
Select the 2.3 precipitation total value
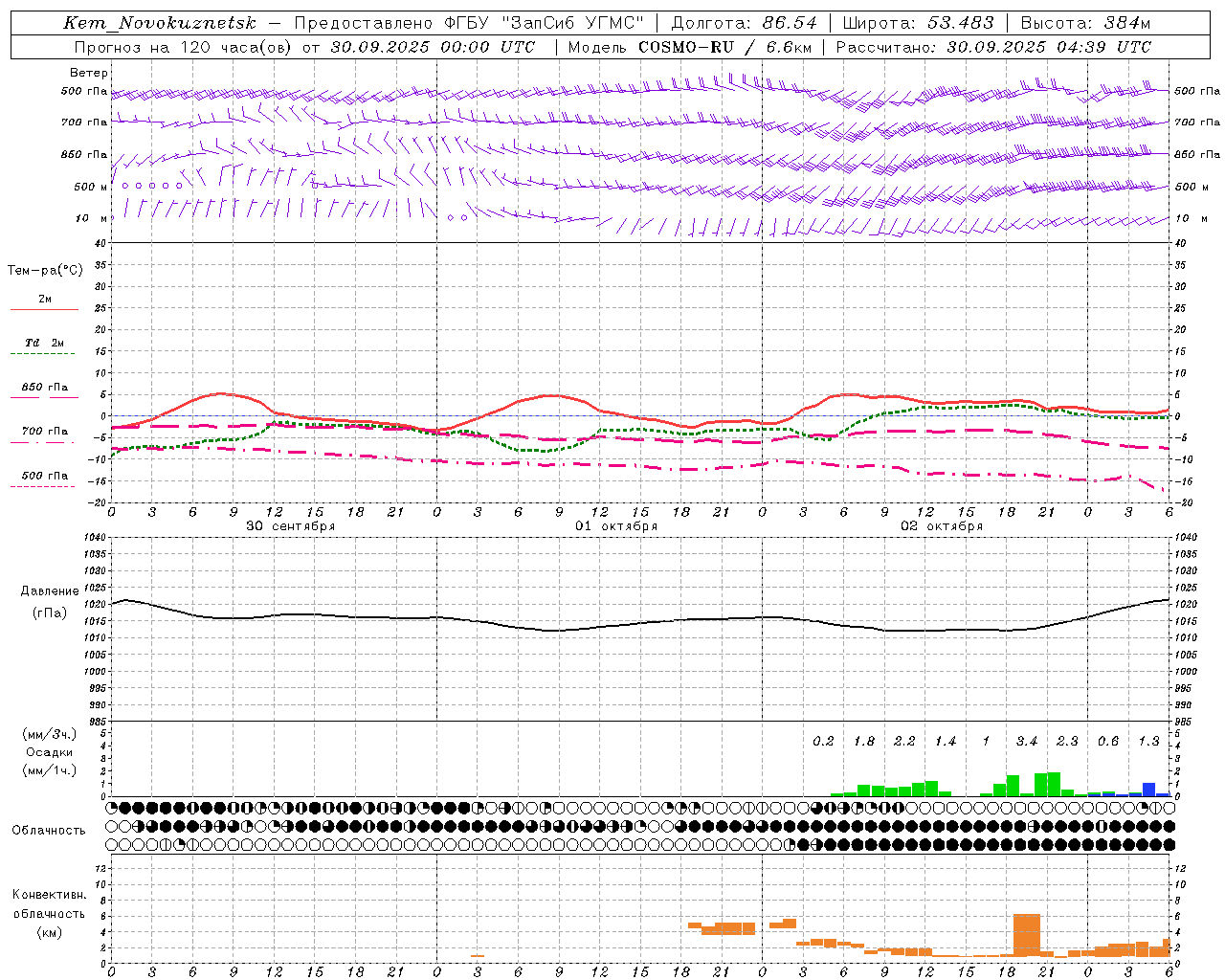(x=1067, y=742)
